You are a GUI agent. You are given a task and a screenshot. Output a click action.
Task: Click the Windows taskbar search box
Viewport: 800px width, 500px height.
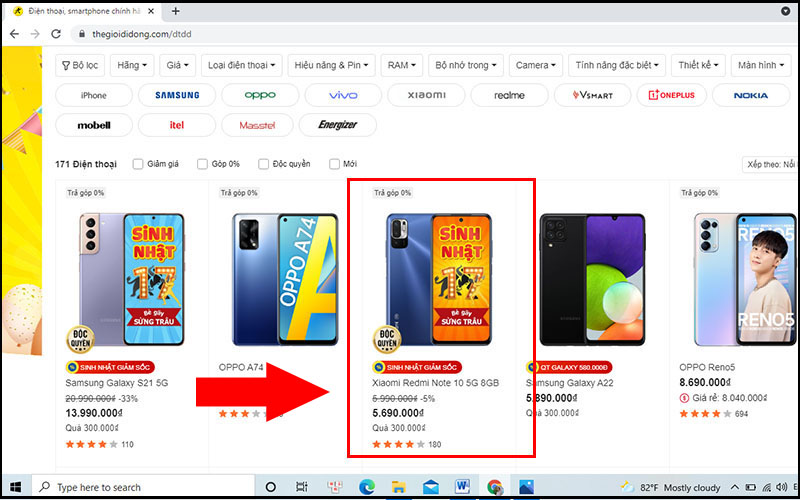[x=140, y=487]
